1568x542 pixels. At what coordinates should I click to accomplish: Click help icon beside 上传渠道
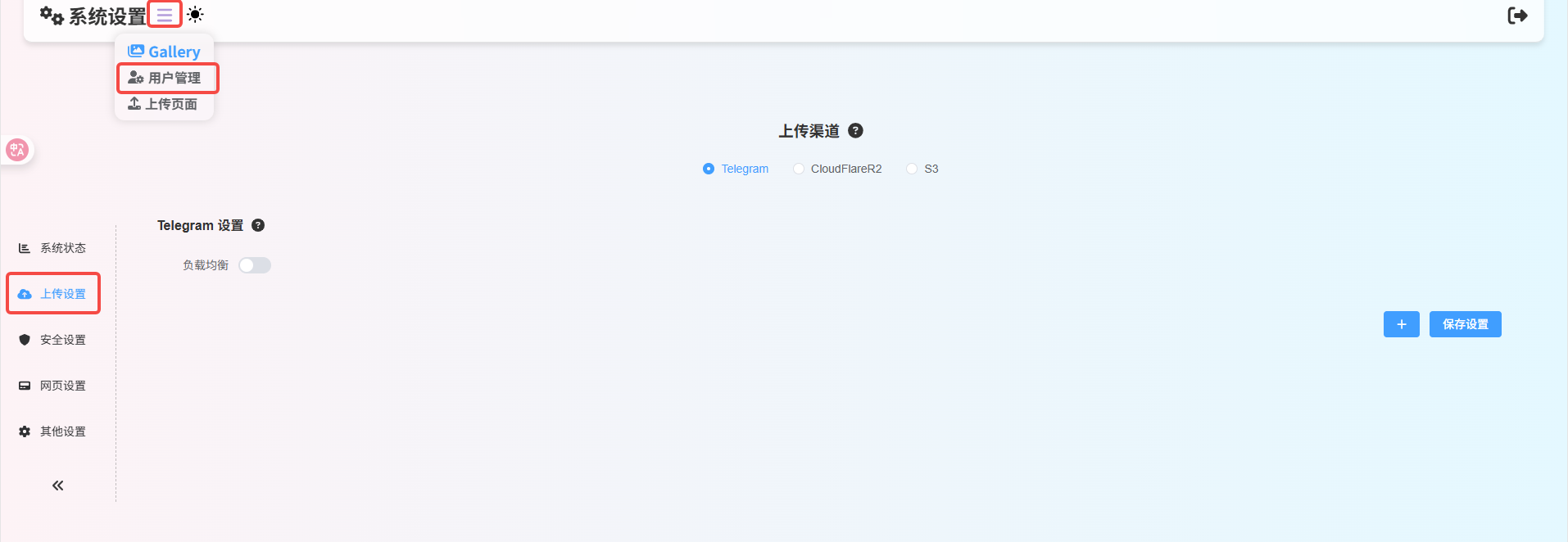pyautogui.click(x=855, y=131)
